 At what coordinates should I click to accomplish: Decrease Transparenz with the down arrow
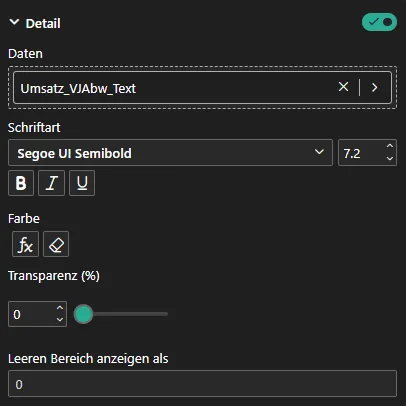pyautogui.click(x=60, y=319)
